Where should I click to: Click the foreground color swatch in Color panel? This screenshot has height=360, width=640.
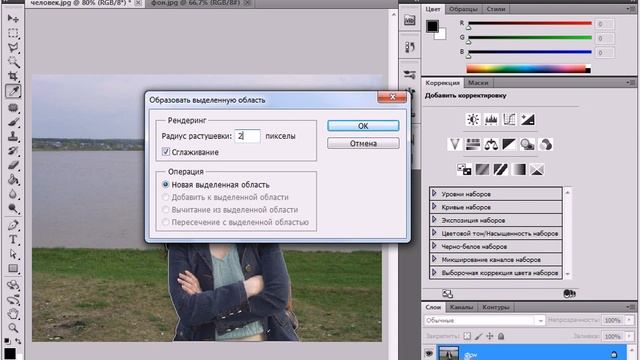click(x=432, y=26)
